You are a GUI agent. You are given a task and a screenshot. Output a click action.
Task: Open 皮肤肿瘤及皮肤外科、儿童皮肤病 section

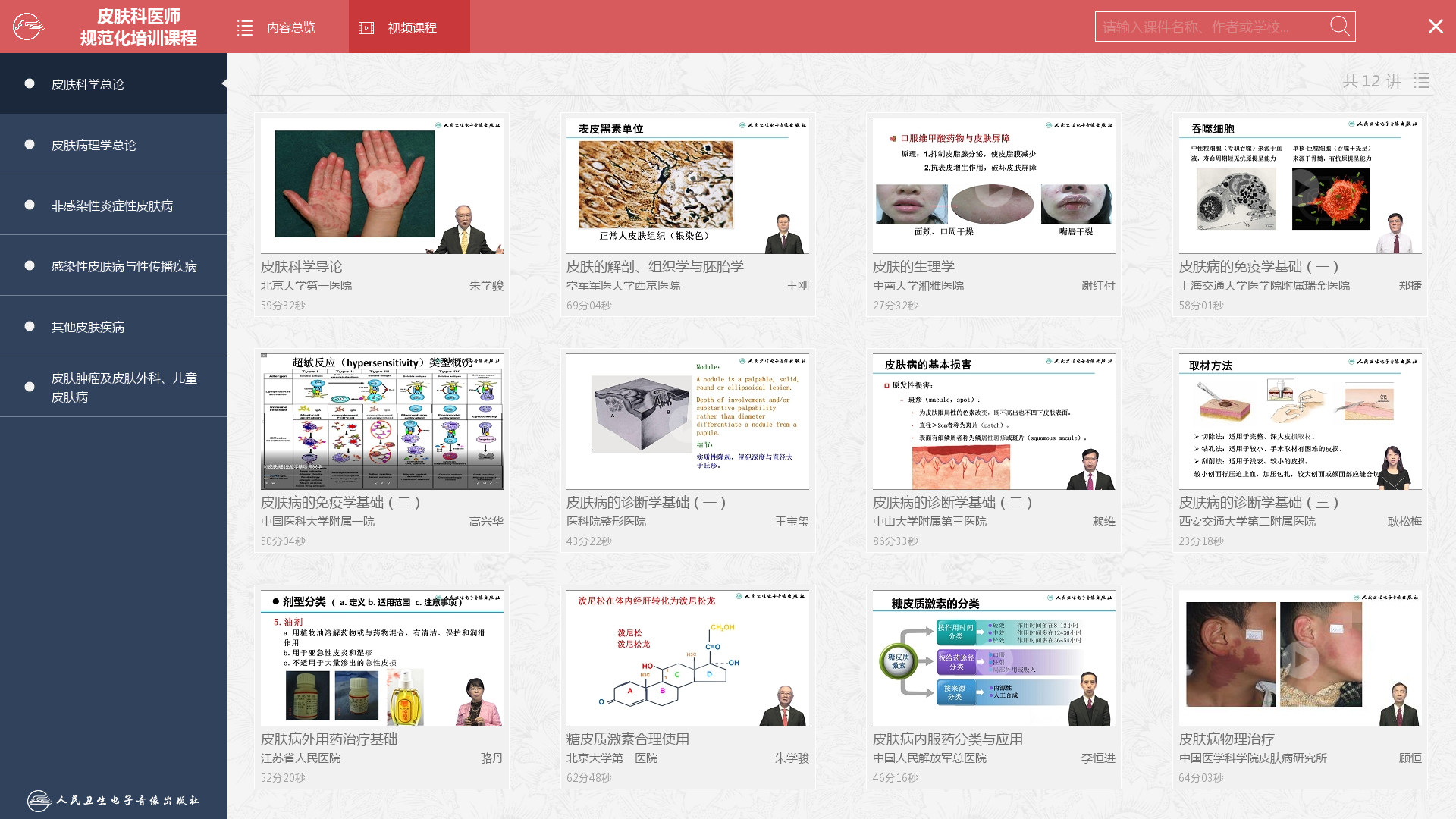[x=124, y=387]
